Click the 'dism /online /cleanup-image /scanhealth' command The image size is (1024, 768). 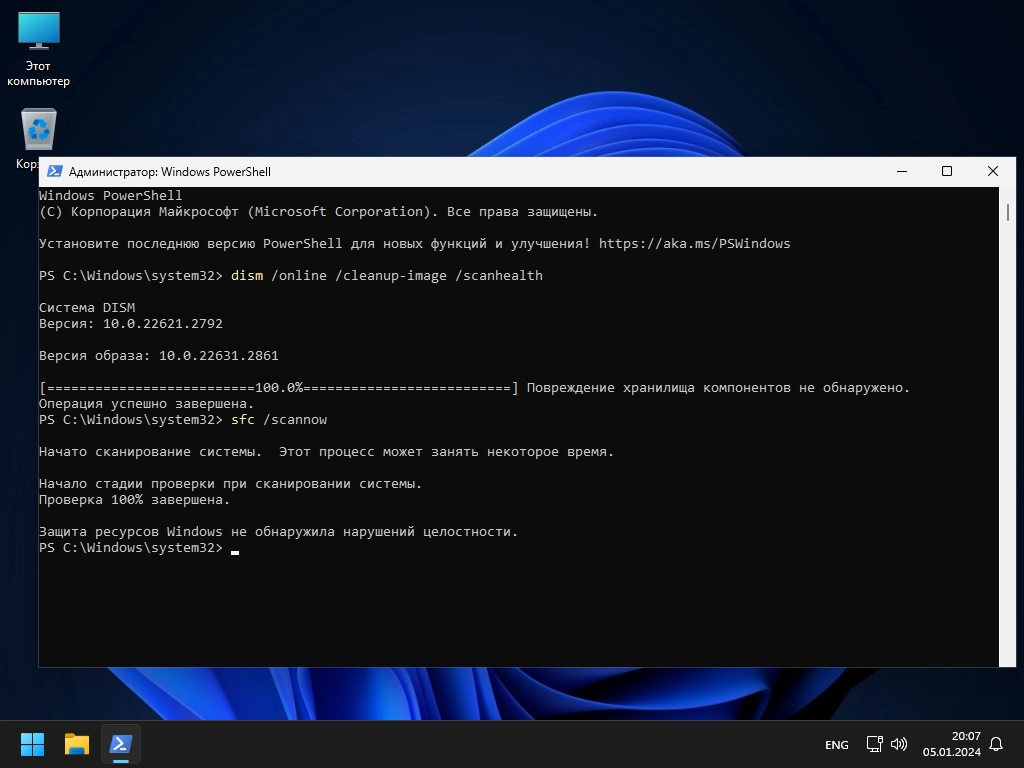click(387, 276)
